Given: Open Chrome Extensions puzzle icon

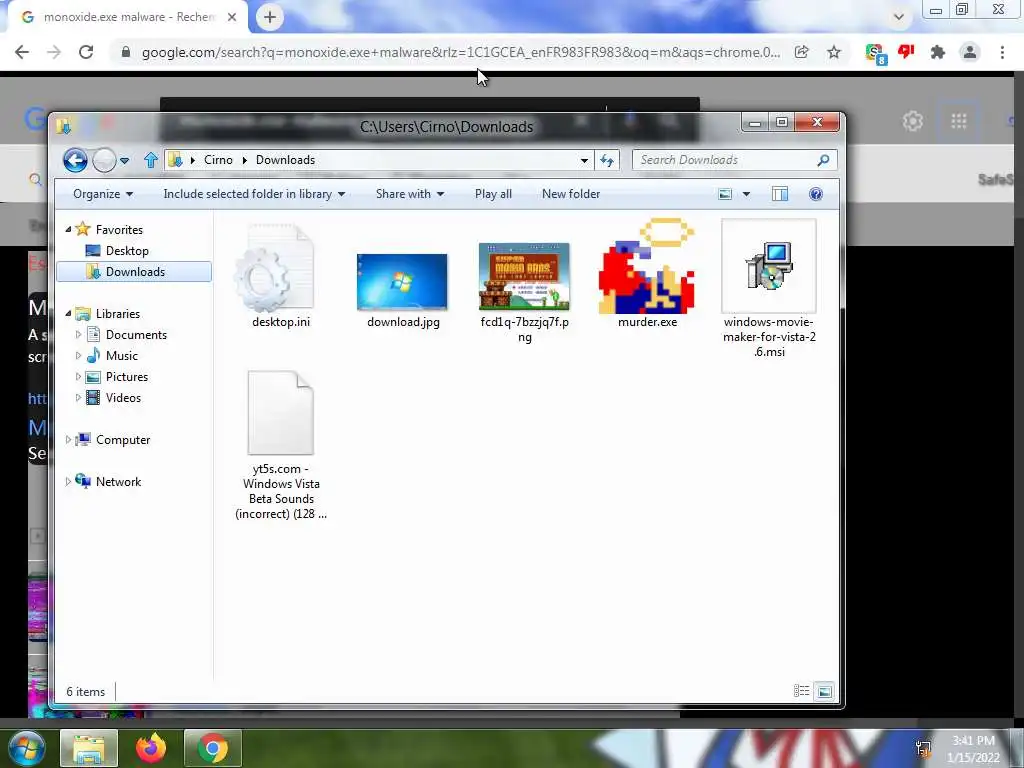Looking at the screenshot, I should point(938,52).
